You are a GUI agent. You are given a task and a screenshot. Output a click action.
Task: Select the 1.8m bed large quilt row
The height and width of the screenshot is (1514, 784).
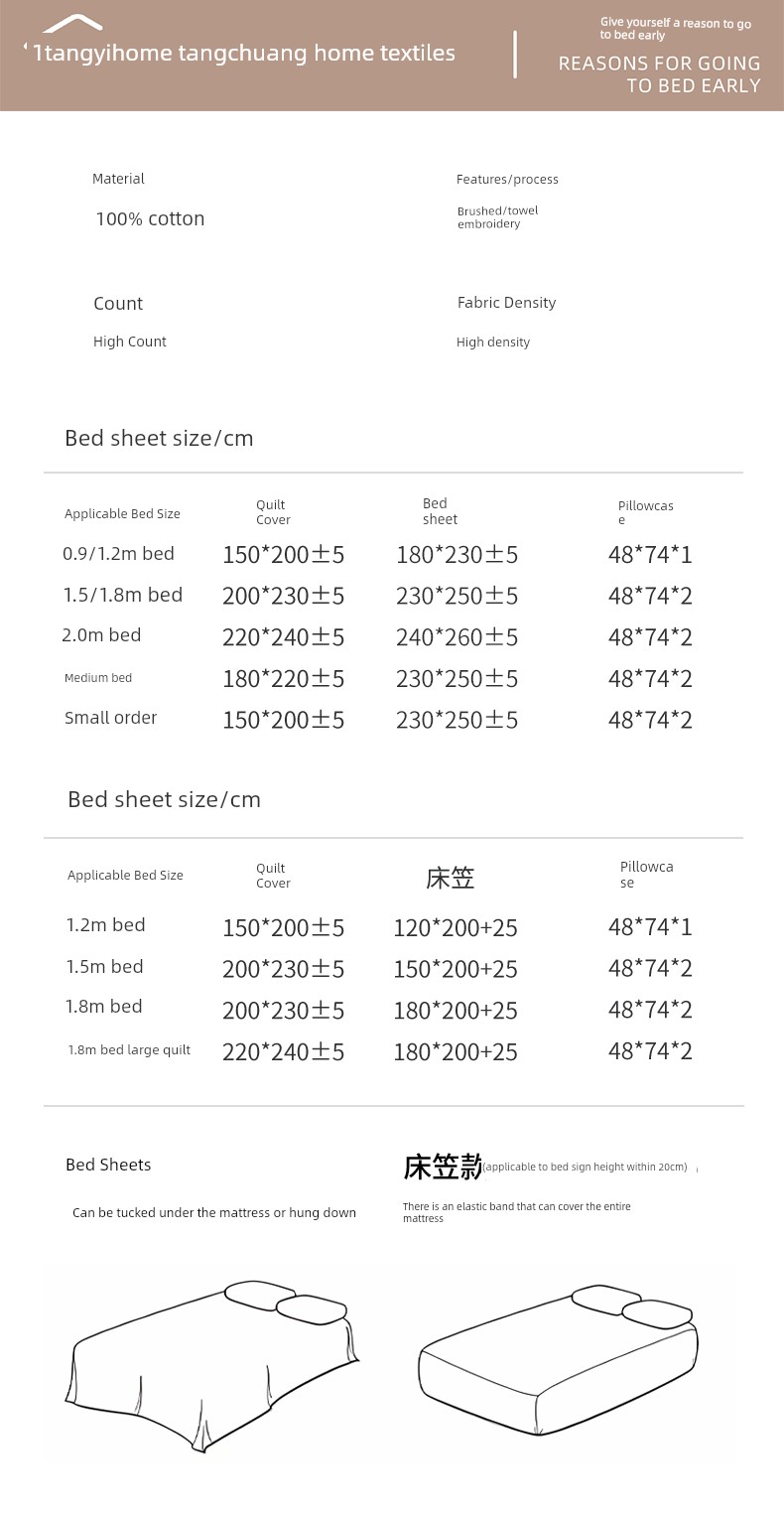tap(129, 1050)
